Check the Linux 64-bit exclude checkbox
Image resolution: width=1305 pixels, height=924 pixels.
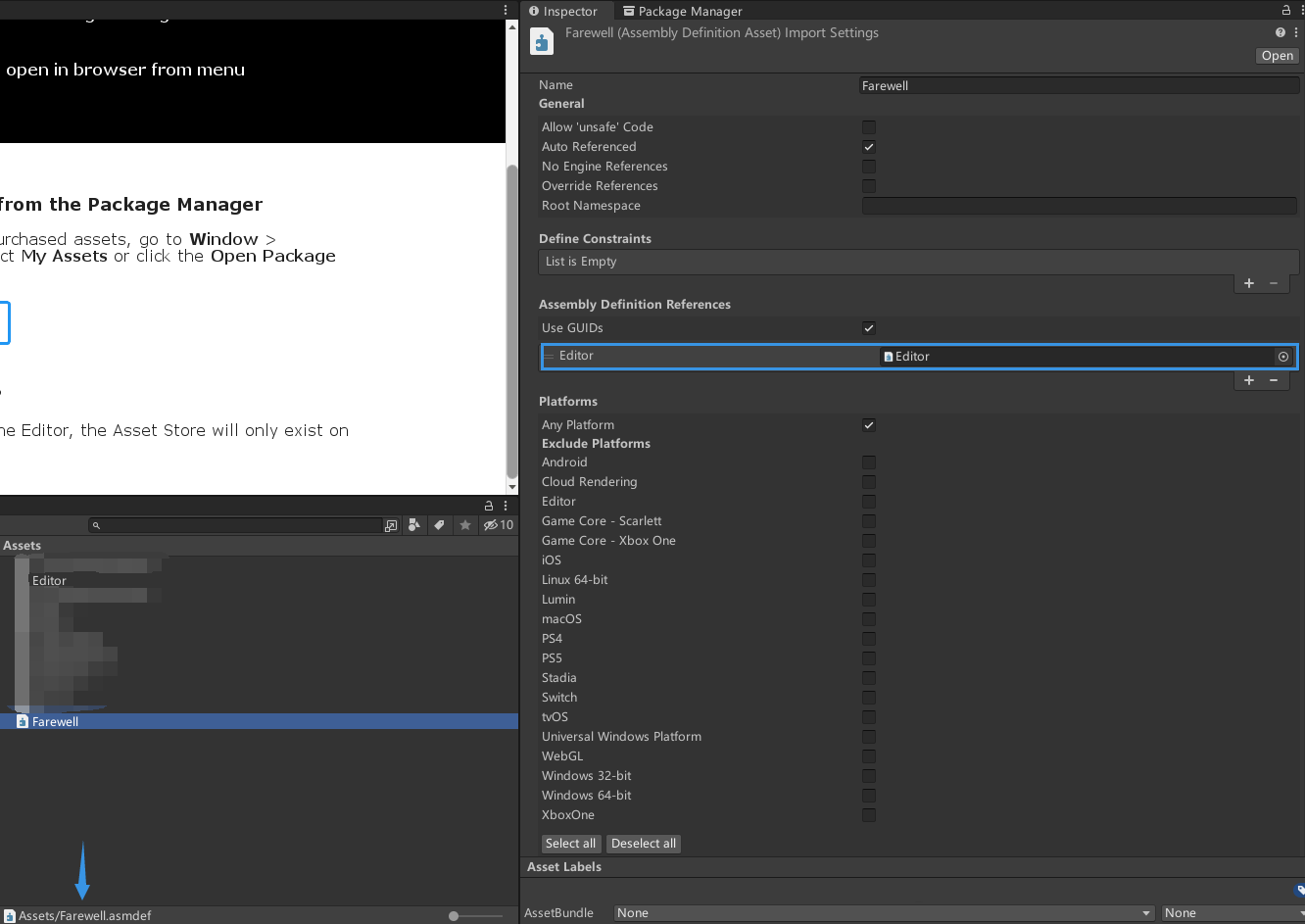(869, 580)
